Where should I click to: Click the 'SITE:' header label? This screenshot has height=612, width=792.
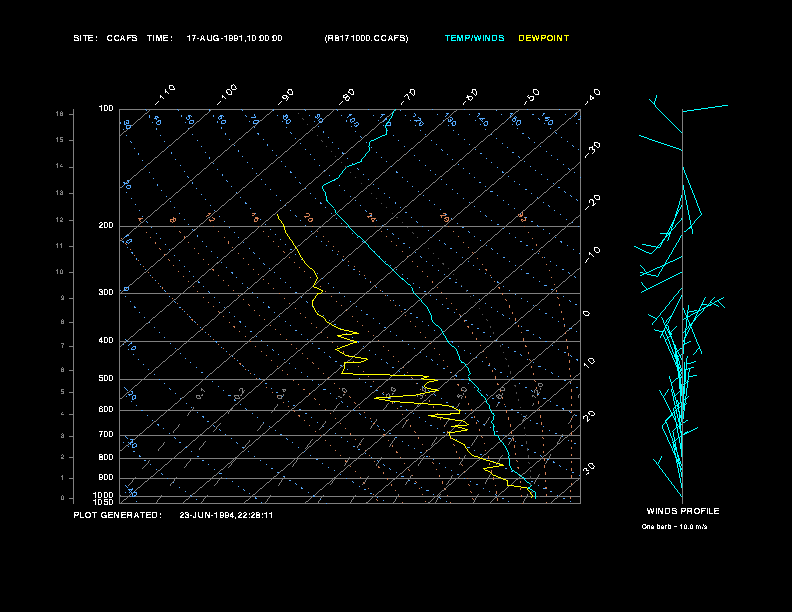85,38
